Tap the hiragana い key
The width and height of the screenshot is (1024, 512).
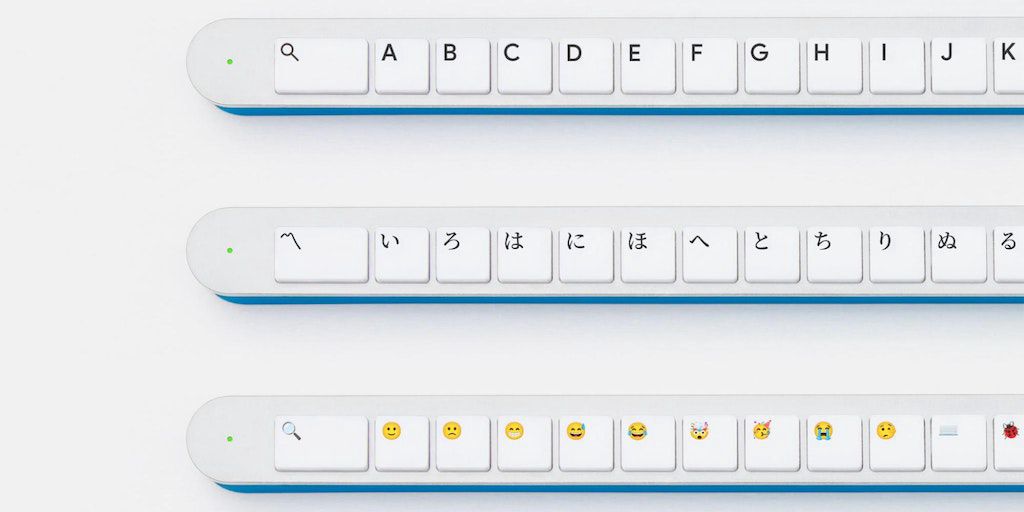(402, 255)
